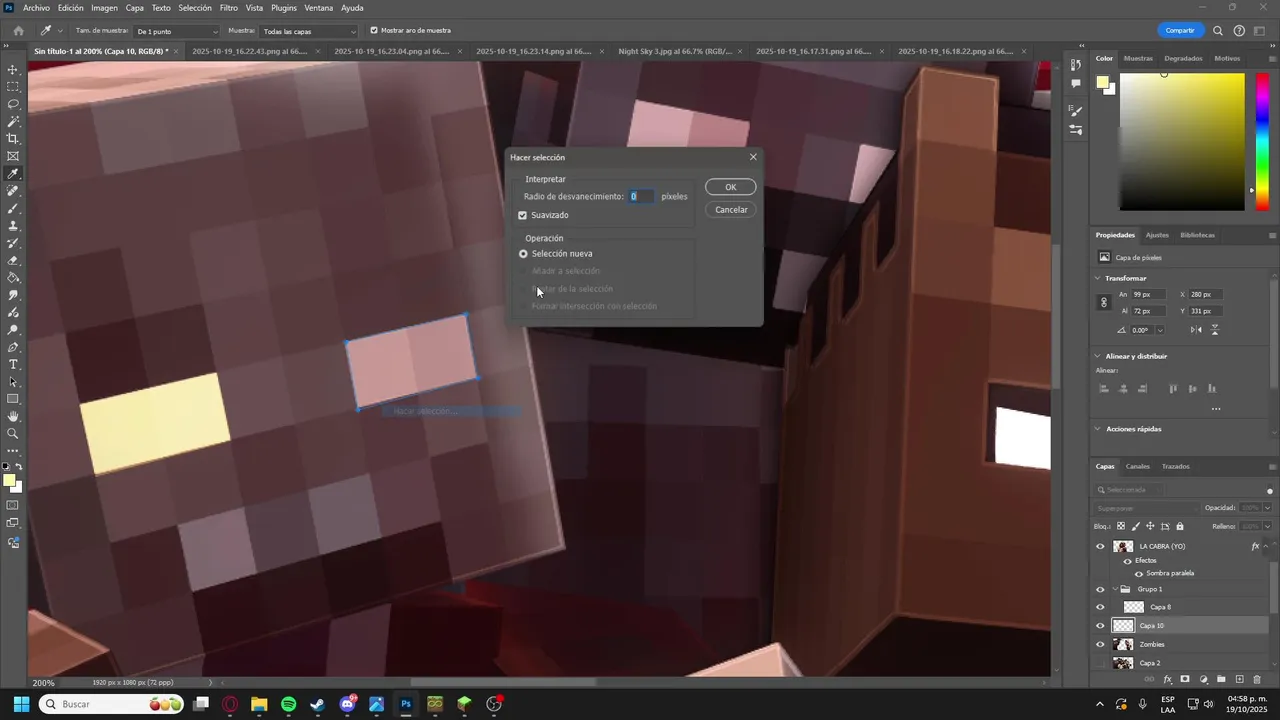Select the Capa 10 layer thumbnail

click(x=1123, y=626)
